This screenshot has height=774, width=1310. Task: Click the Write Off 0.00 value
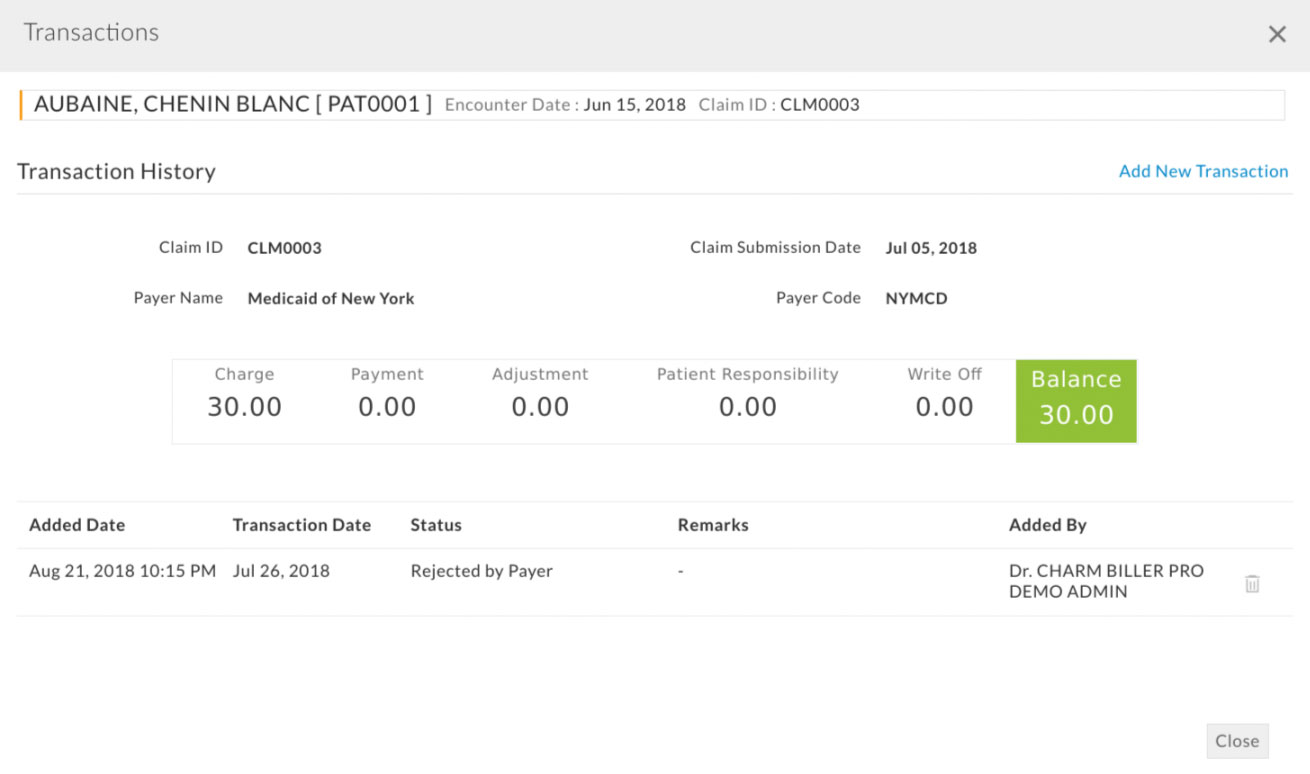tap(944, 406)
